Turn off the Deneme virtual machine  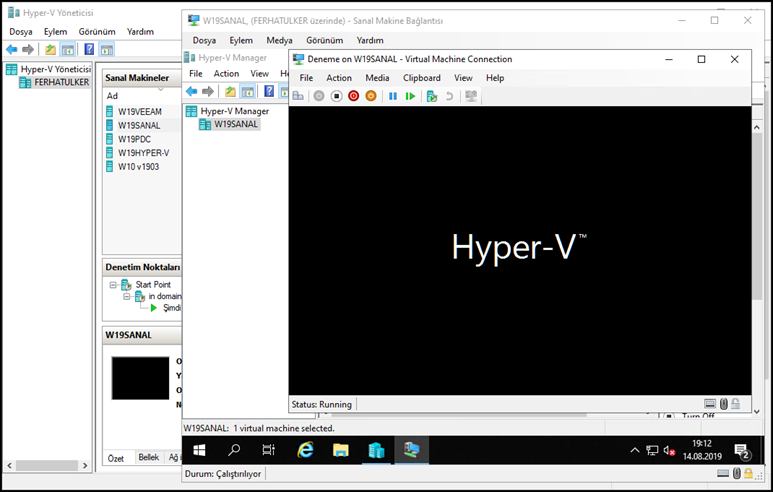click(336, 96)
